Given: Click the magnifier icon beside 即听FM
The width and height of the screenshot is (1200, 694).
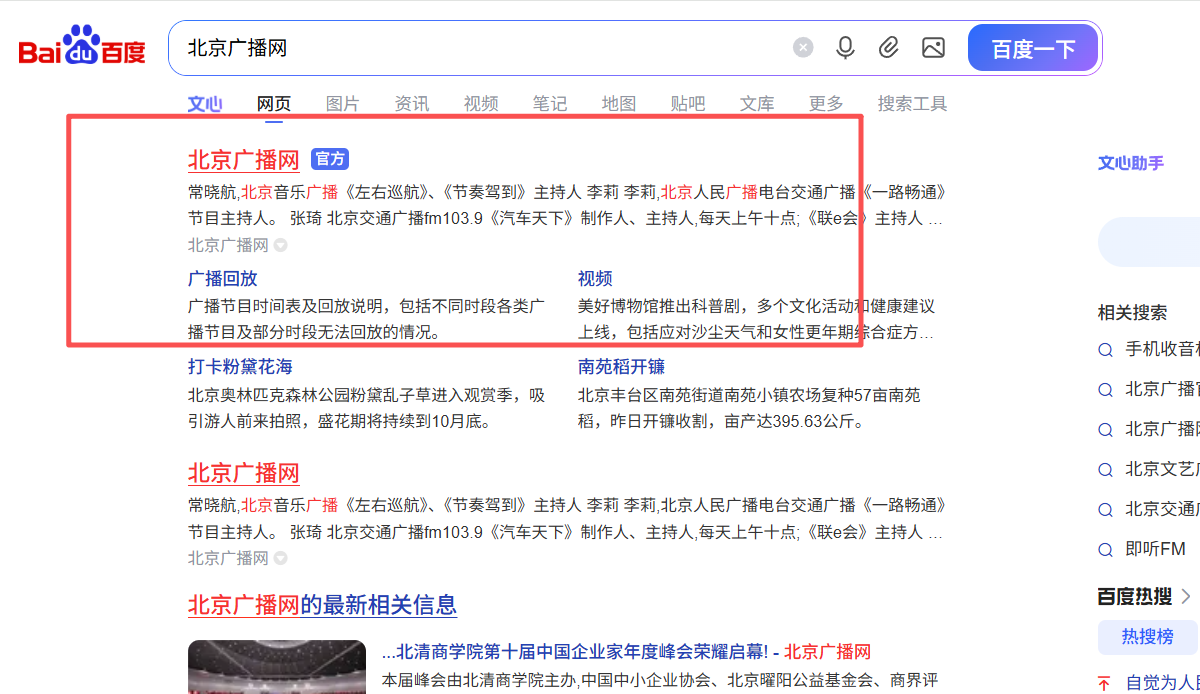Looking at the screenshot, I should 1105,549.
